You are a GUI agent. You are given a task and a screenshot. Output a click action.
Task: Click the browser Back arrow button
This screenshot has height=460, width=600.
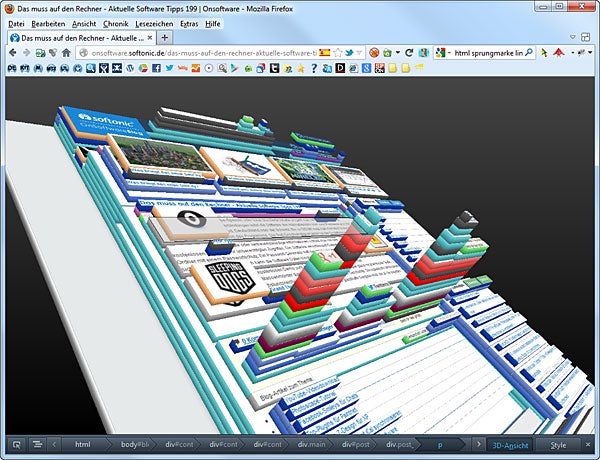pyautogui.click(x=12, y=52)
